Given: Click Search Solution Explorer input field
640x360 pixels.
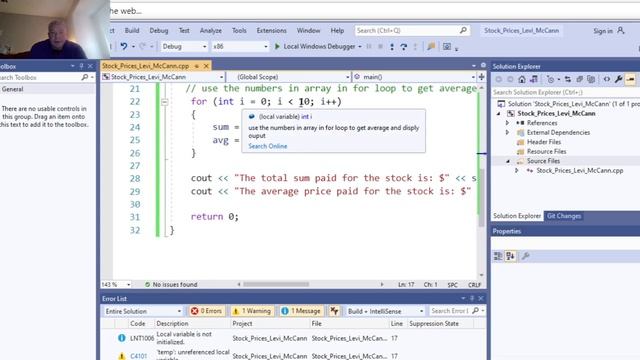Looking at the screenshot, I should (x=565, y=92).
